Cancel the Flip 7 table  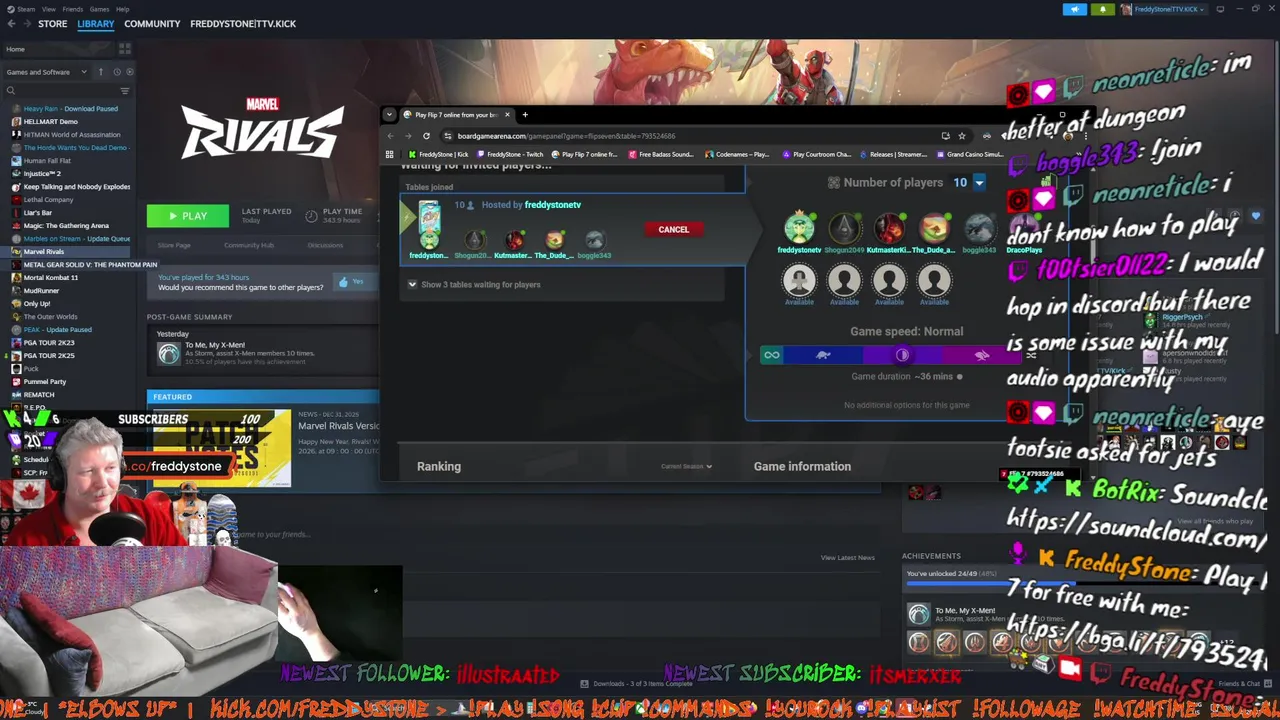tap(673, 229)
